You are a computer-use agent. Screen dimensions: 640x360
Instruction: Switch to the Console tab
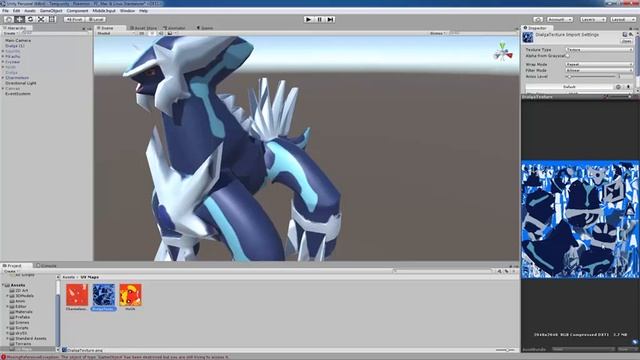tap(46, 265)
